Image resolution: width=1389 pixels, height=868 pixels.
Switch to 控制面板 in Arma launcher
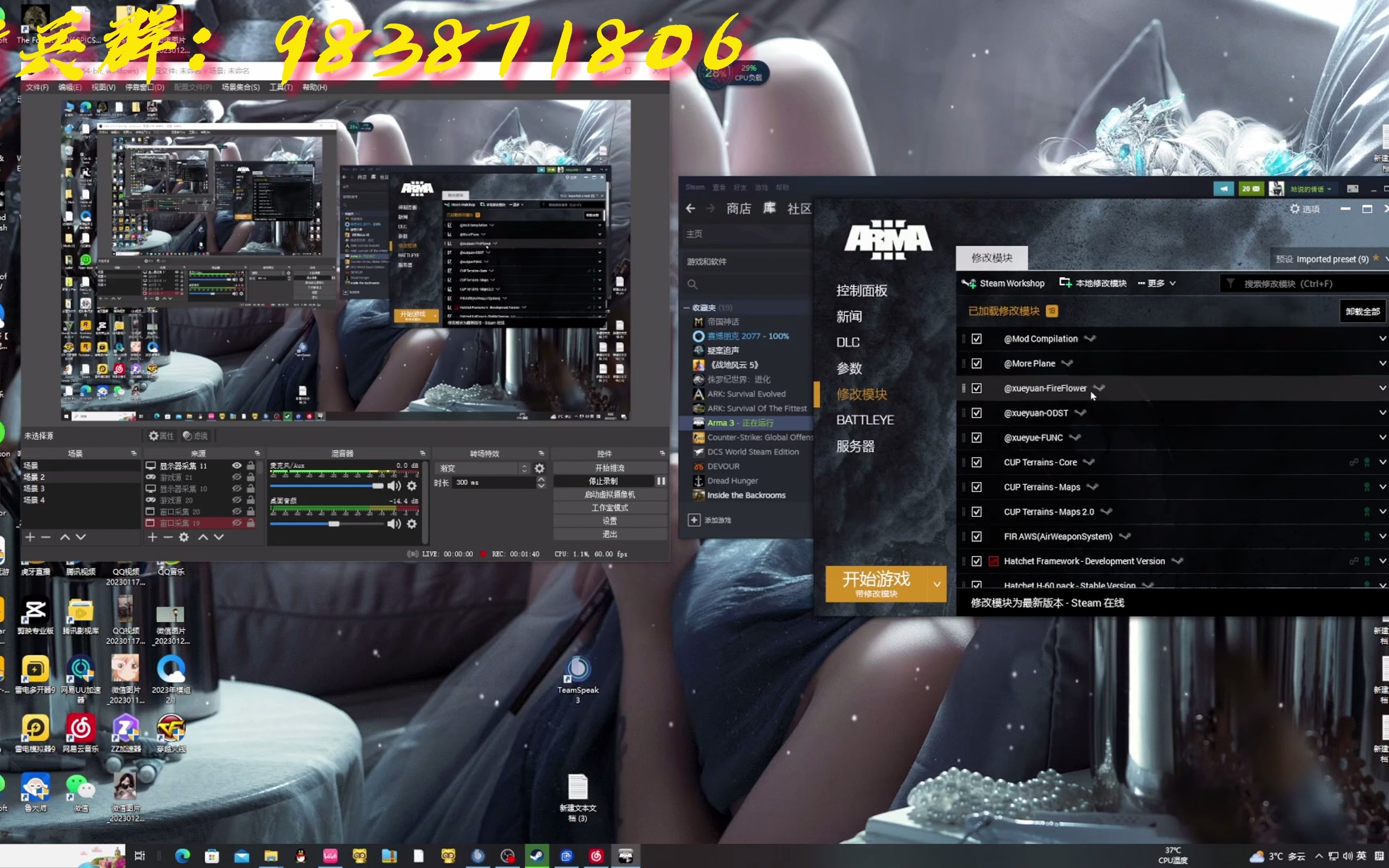(862, 291)
